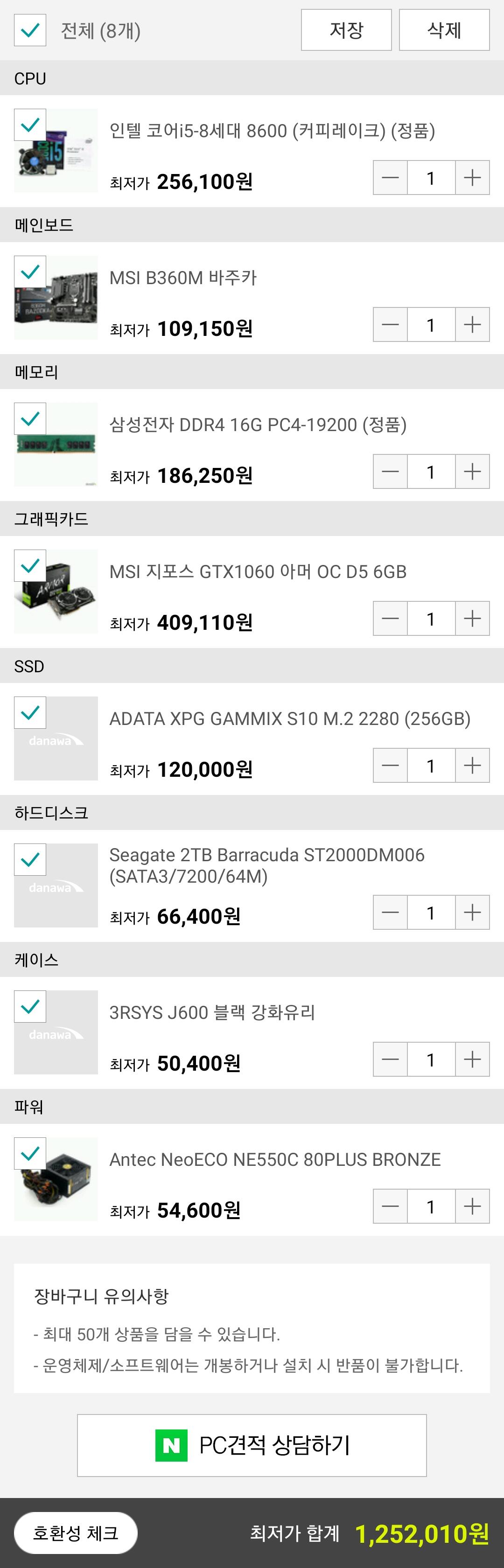Open PC견적 상담하기 consultation via Naver
Image resolution: width=504 pixels, height=1568 pixels.
click(252, 1445)
